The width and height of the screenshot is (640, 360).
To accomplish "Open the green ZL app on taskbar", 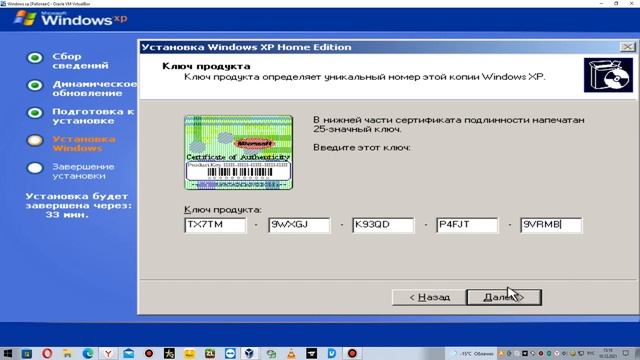I will 210,353.
